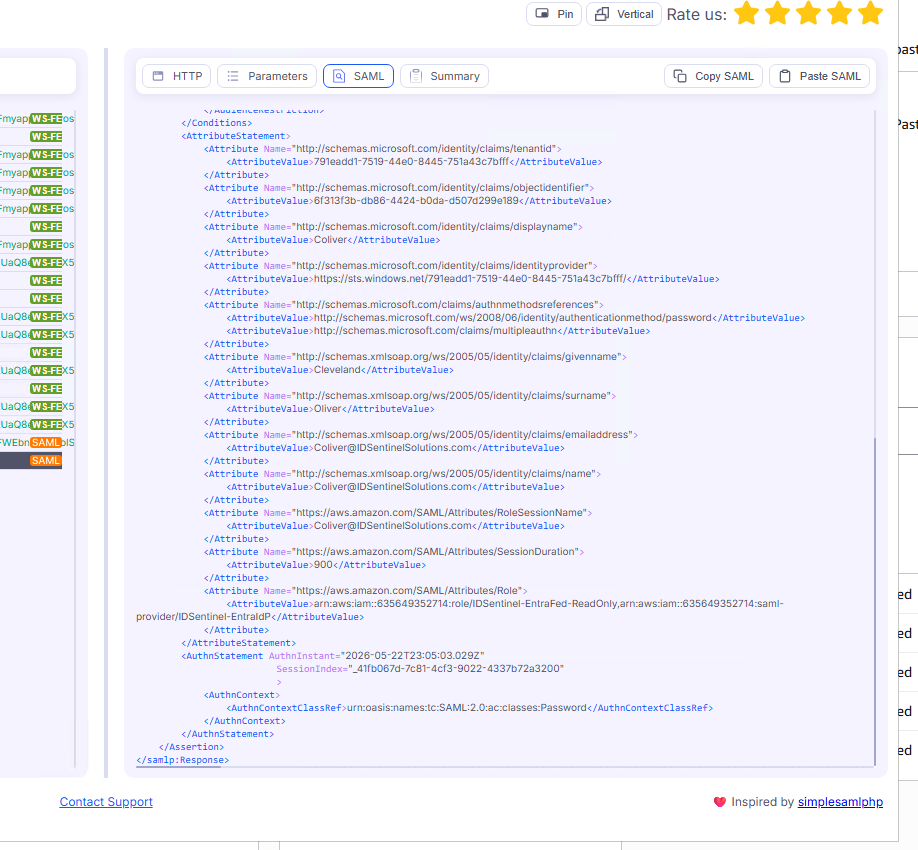This screenshot has height=850, width=918.
Task: Rate with the fourth star
Action: tap(840, 13)
